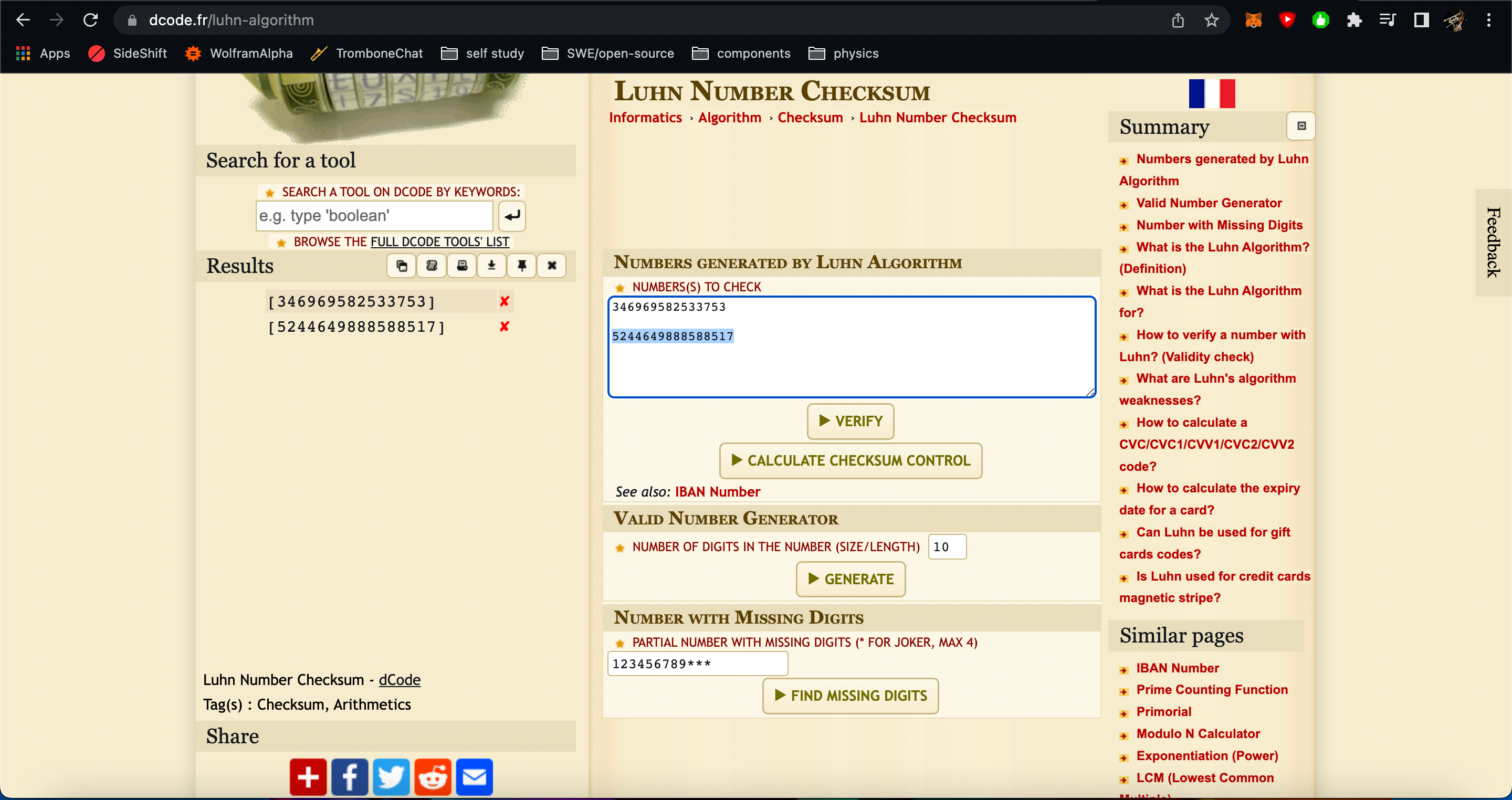Copy results to clipboard icon

[x=402, y=266]
